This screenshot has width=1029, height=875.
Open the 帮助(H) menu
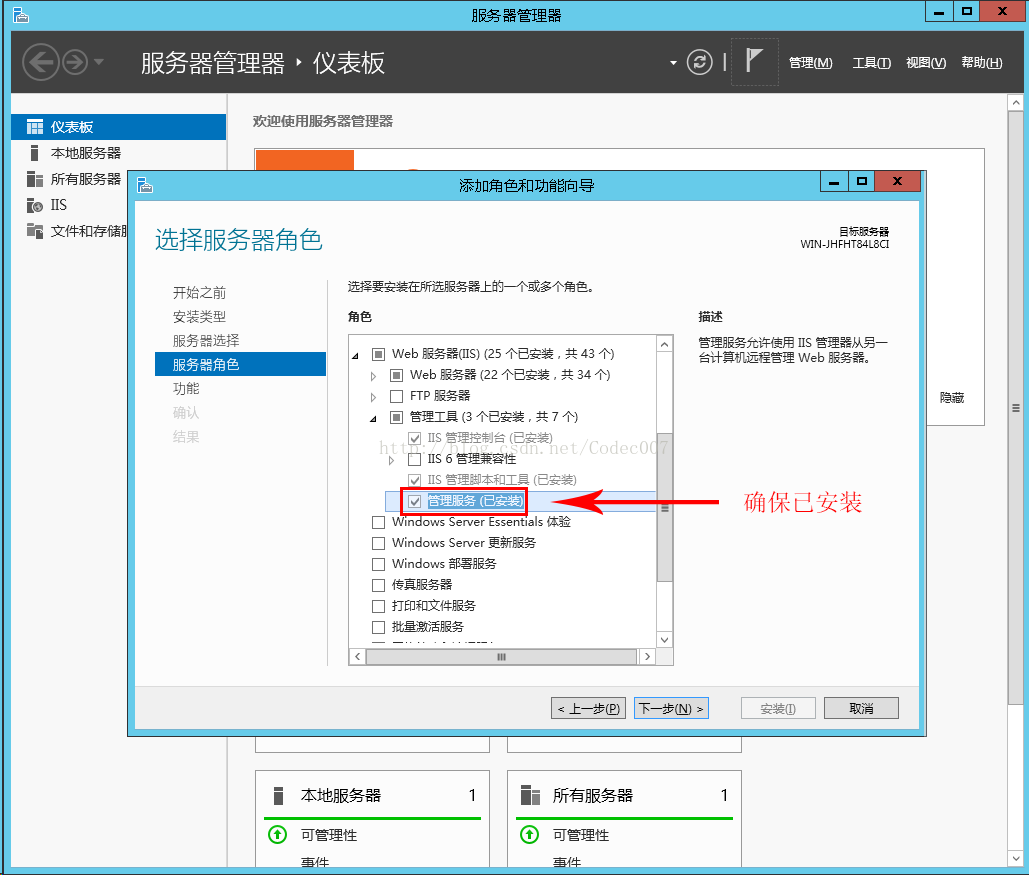[x=982, y=62]
